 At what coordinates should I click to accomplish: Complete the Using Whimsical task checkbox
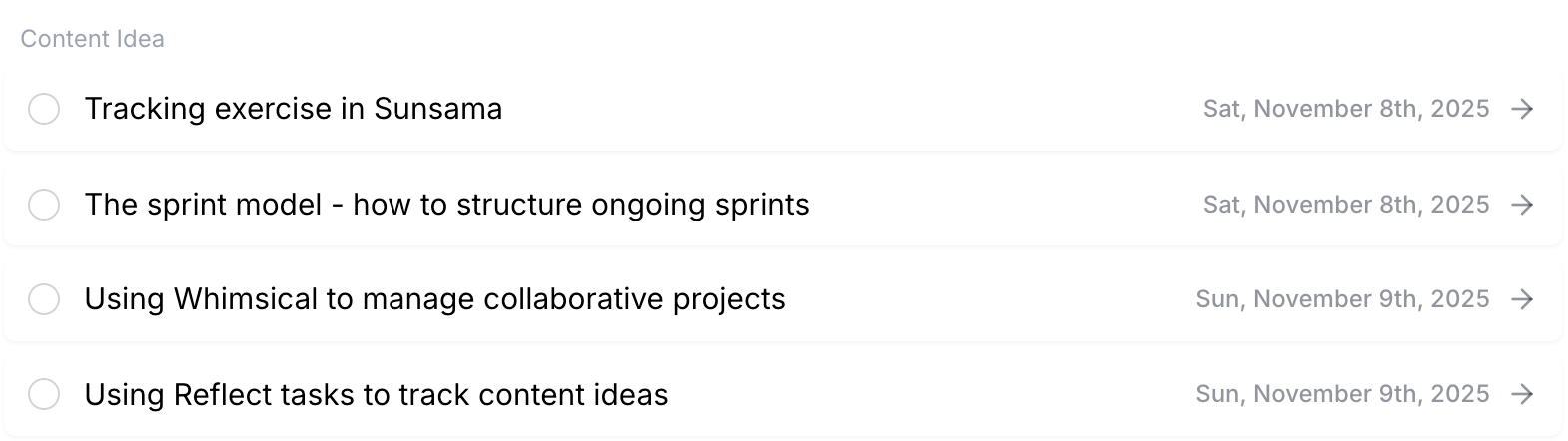pyautogui.click(x=44, y=299)
